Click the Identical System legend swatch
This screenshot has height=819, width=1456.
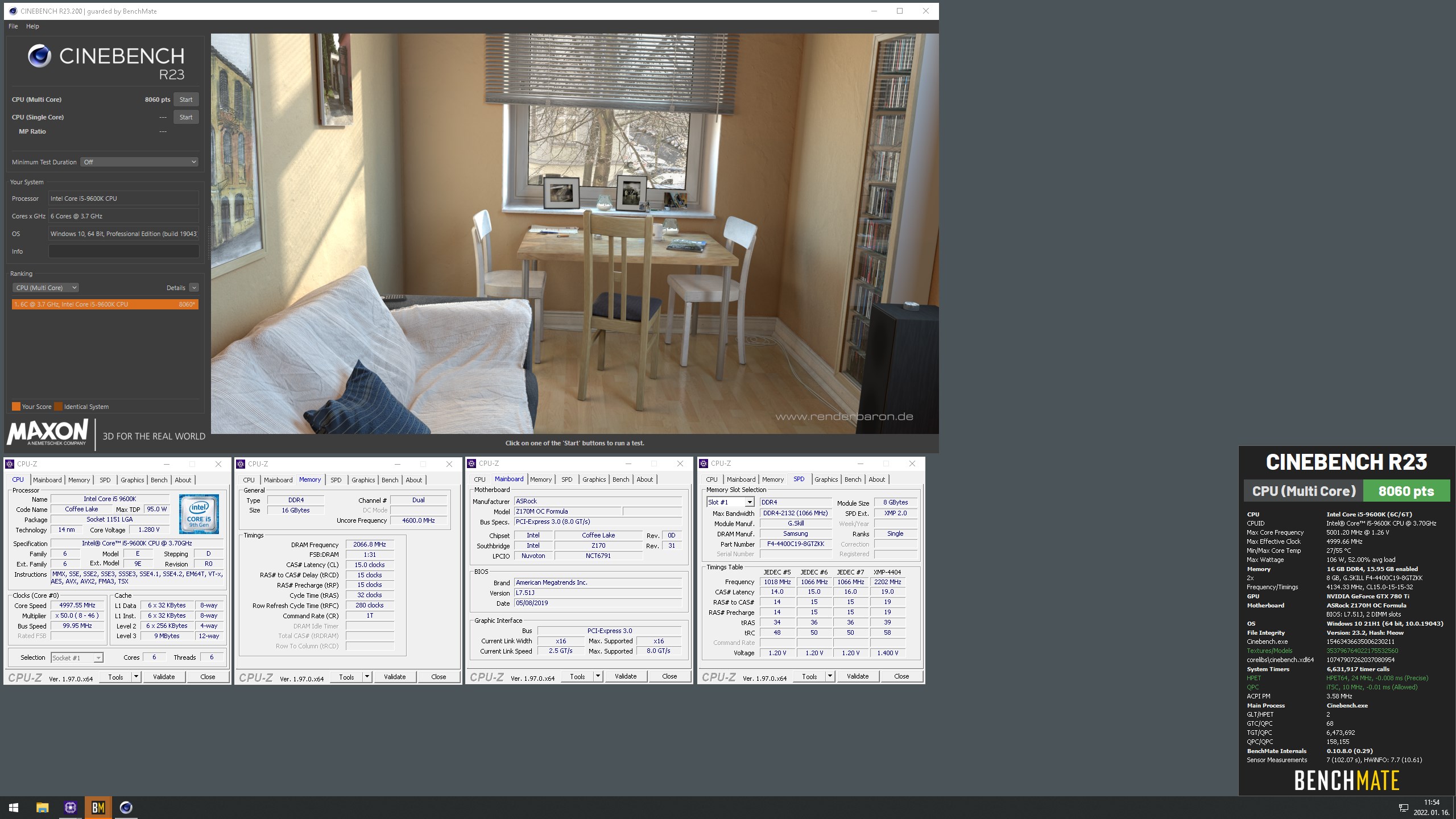(x=58, y=407)
